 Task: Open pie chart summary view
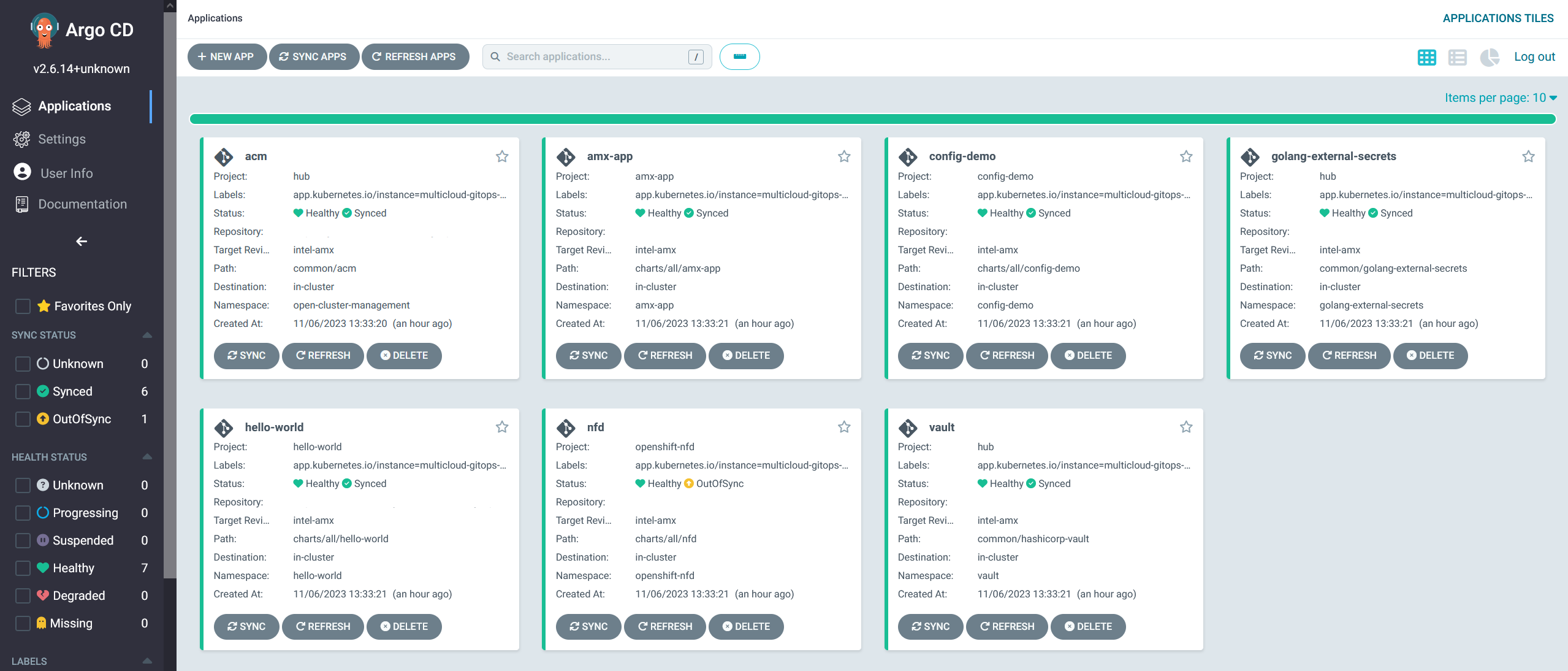1489,57
